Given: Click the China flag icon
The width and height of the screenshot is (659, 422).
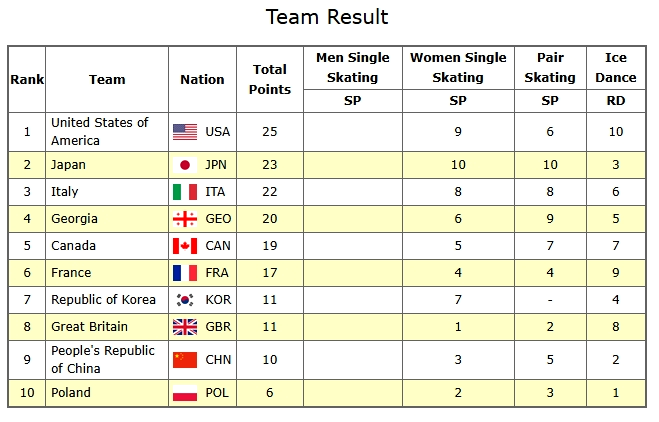Looking at the screenshot, I should (185, 360).
